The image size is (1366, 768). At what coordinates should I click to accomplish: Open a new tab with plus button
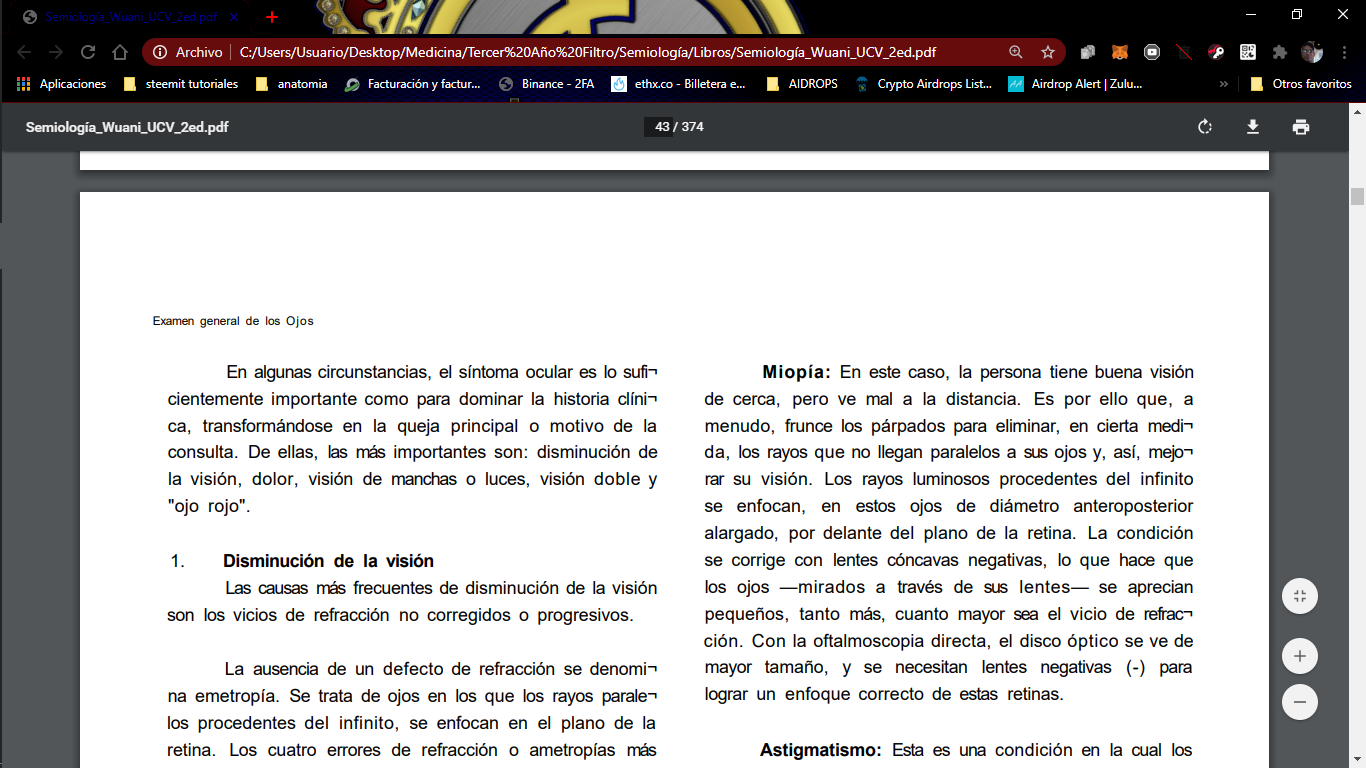pos(271,17)
